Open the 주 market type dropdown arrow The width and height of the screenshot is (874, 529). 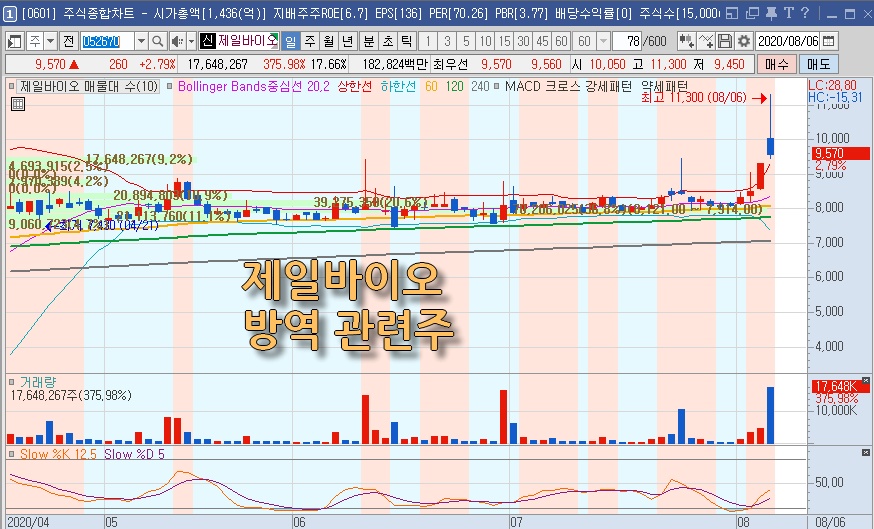50,41
